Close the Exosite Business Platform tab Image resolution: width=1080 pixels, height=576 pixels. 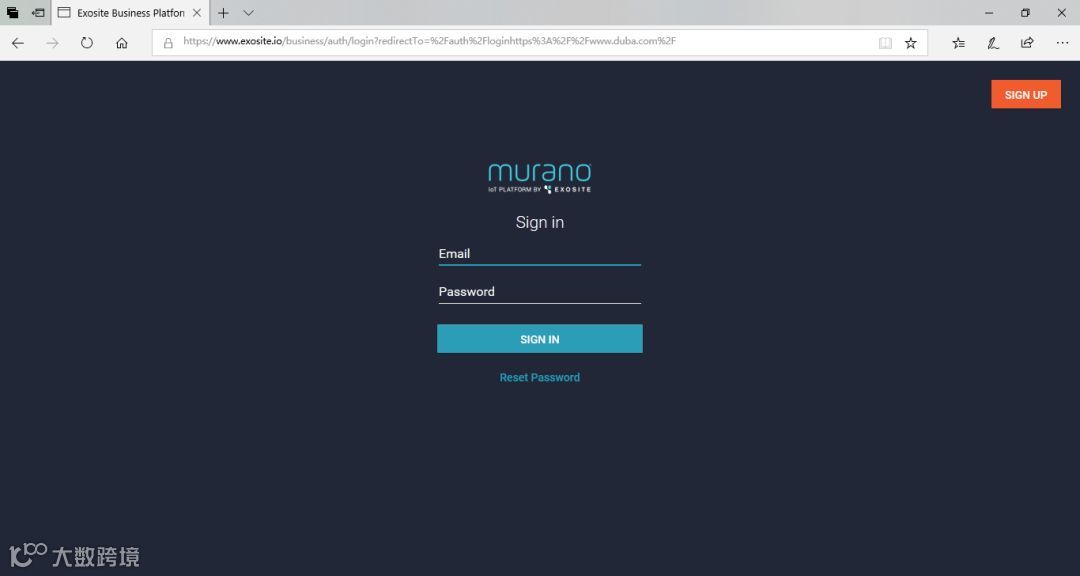point(197,12)
